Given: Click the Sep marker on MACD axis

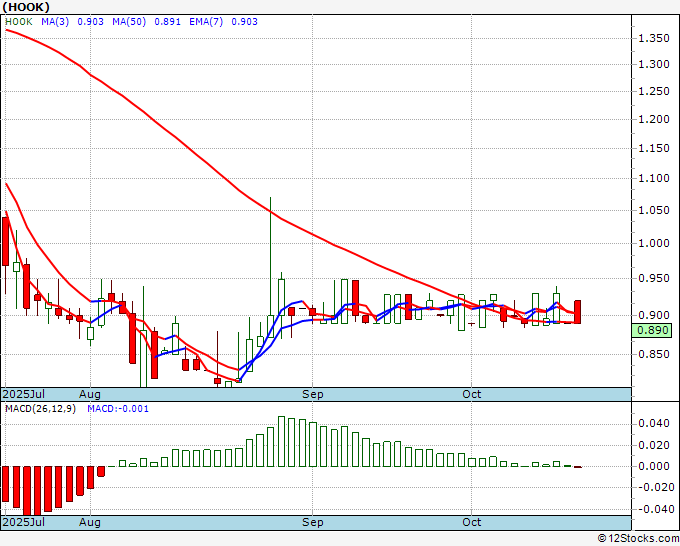Looking at the screenshot, I should coord(313,522).
